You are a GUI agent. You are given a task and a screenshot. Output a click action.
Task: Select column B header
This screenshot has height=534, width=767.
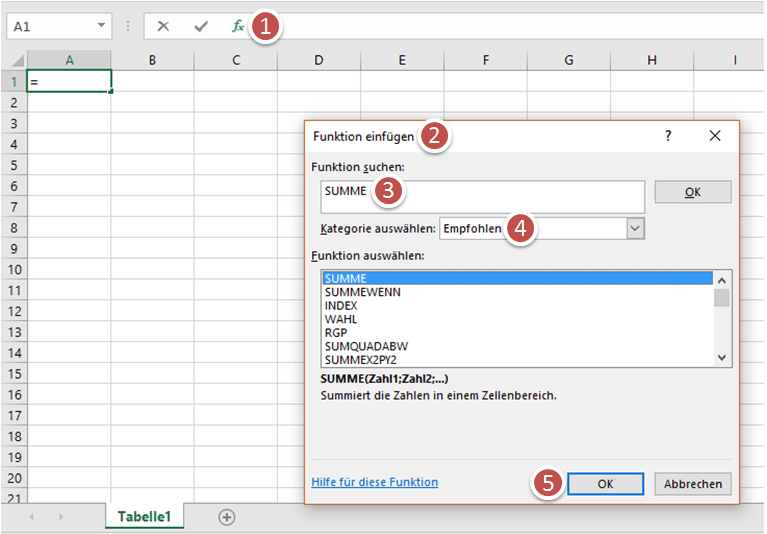153,60
